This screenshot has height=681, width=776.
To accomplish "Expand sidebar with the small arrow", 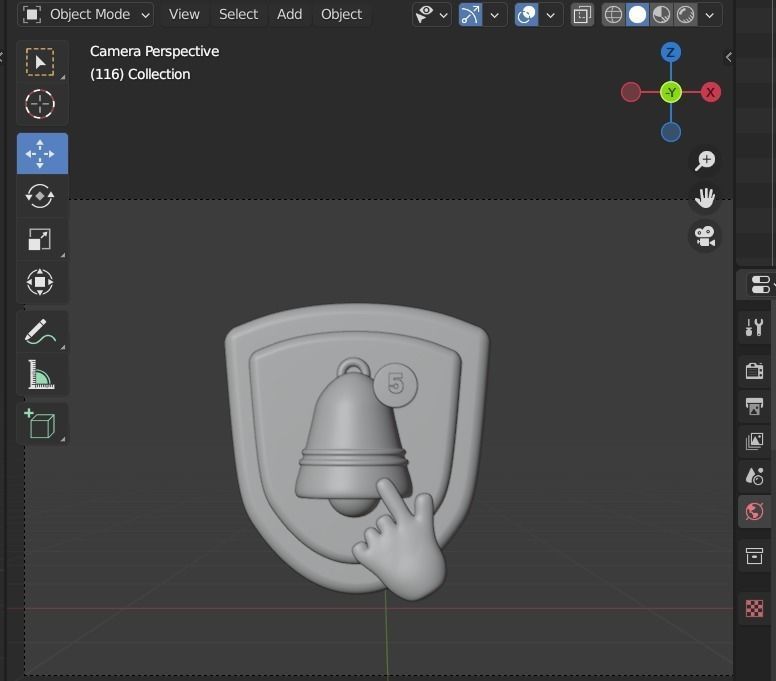I will point(728,57).
